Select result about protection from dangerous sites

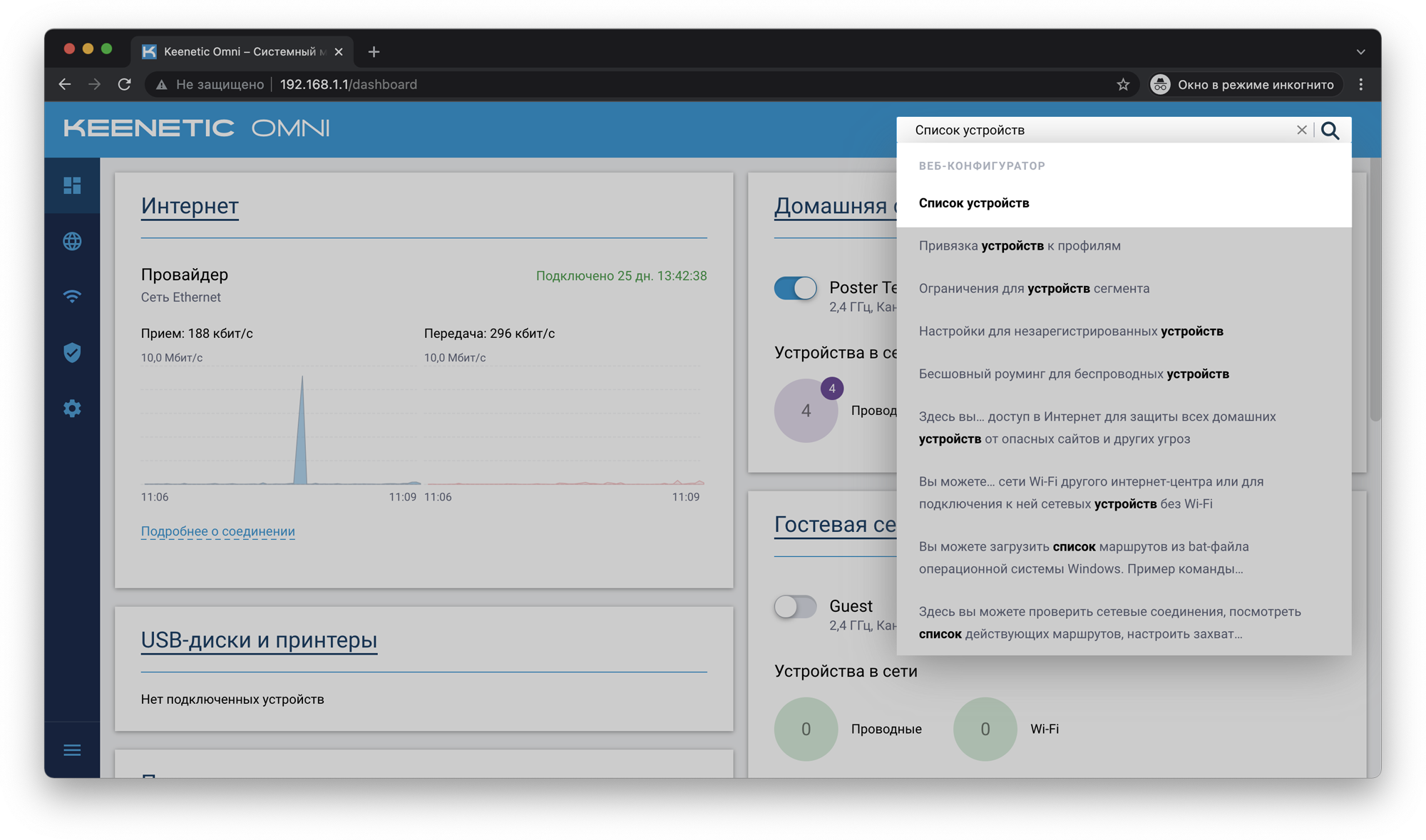pyautogui.click(x=1124, y=427)
